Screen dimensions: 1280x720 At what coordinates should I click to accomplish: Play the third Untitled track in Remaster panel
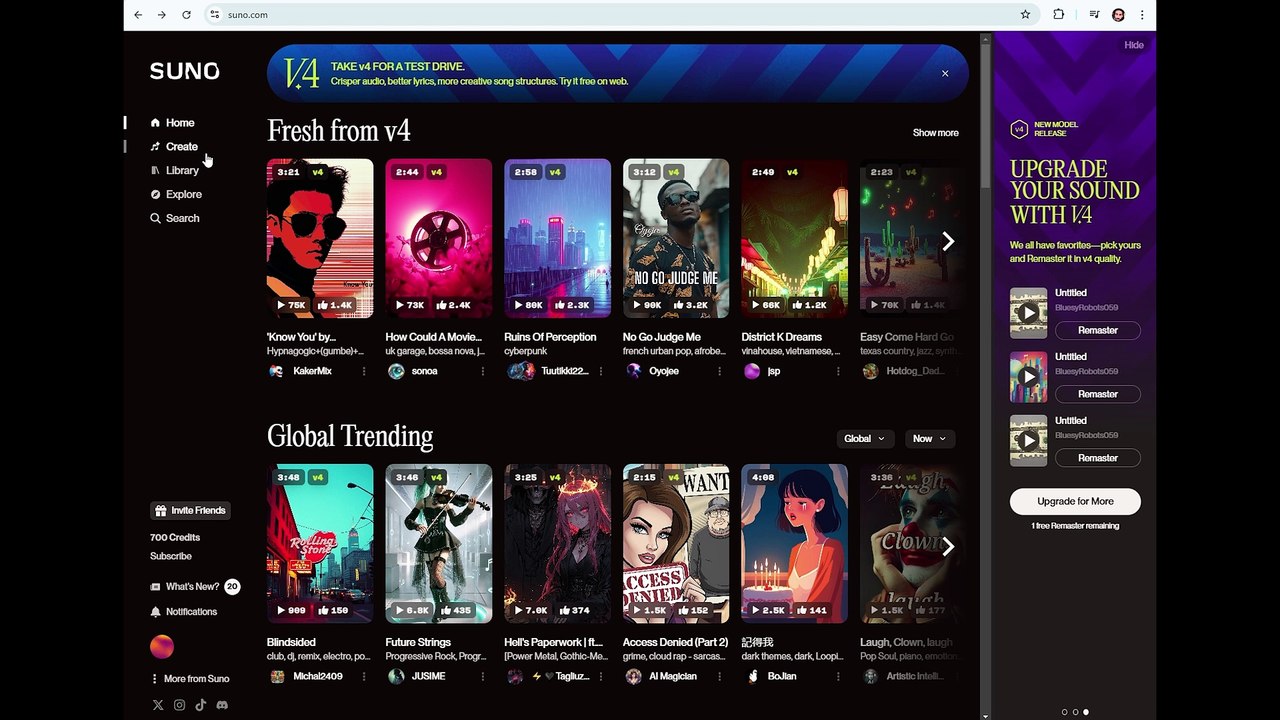(x=1028, y=440)
